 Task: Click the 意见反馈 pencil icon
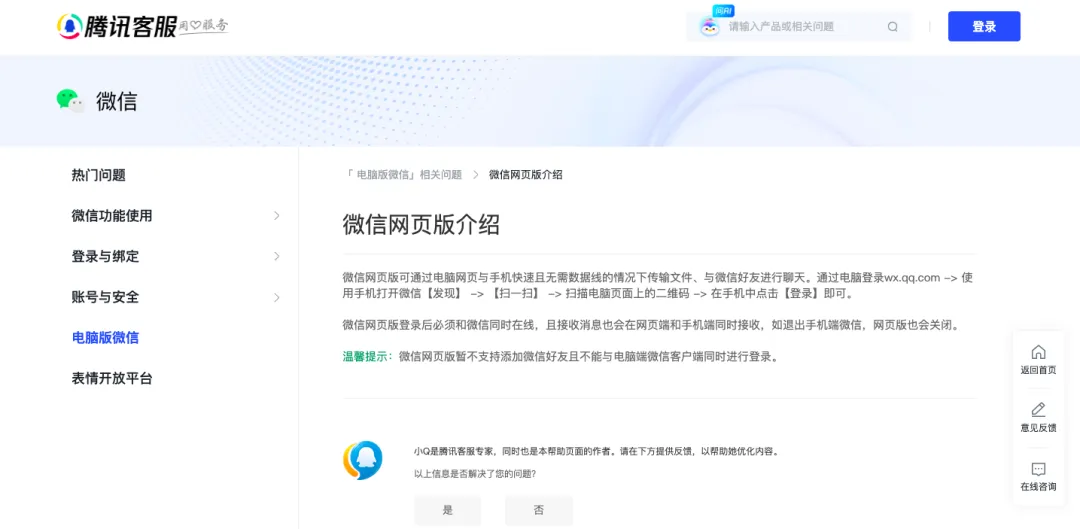(1038, 410)
